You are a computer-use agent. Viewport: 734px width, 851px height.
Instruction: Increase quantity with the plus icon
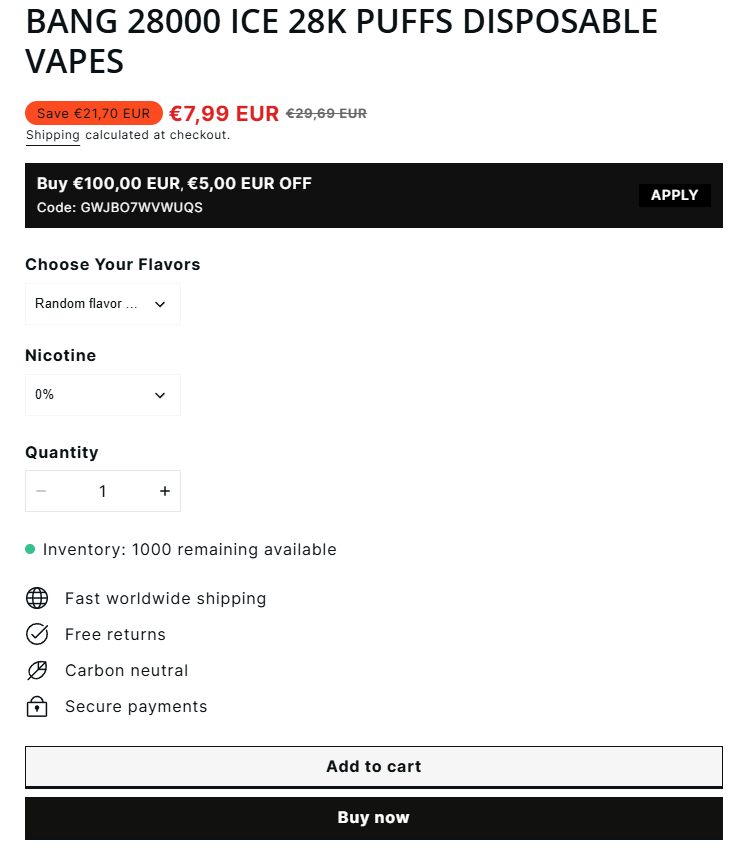[x=164, y=491]
